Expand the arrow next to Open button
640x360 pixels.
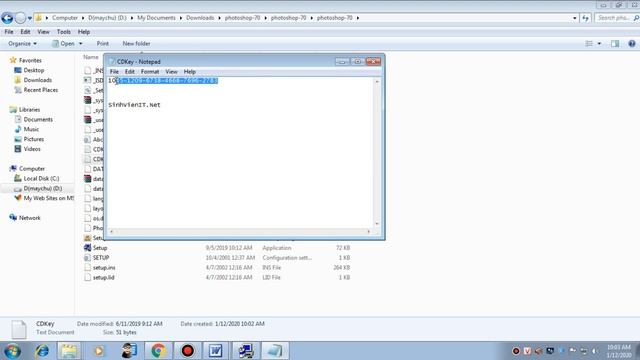point(80,44)
